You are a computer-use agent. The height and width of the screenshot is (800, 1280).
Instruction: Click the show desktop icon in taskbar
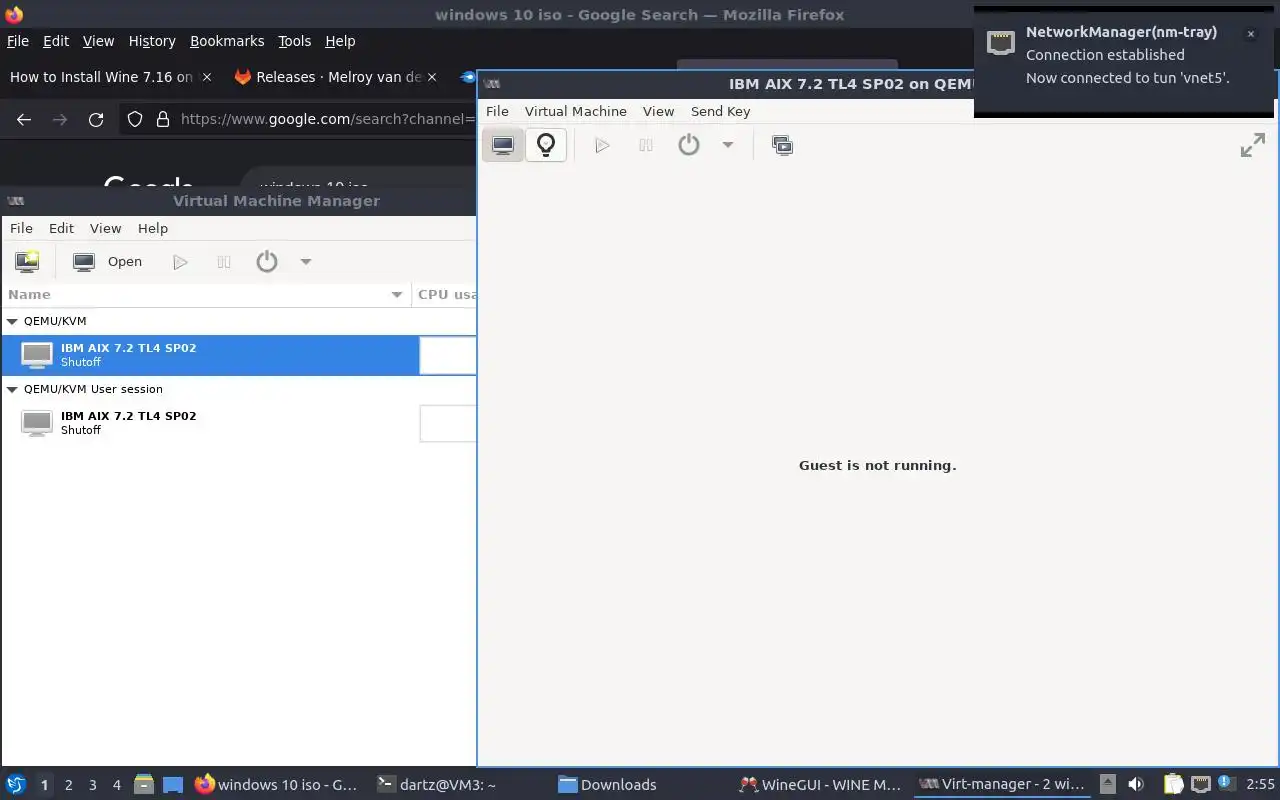tap(173, 785)
